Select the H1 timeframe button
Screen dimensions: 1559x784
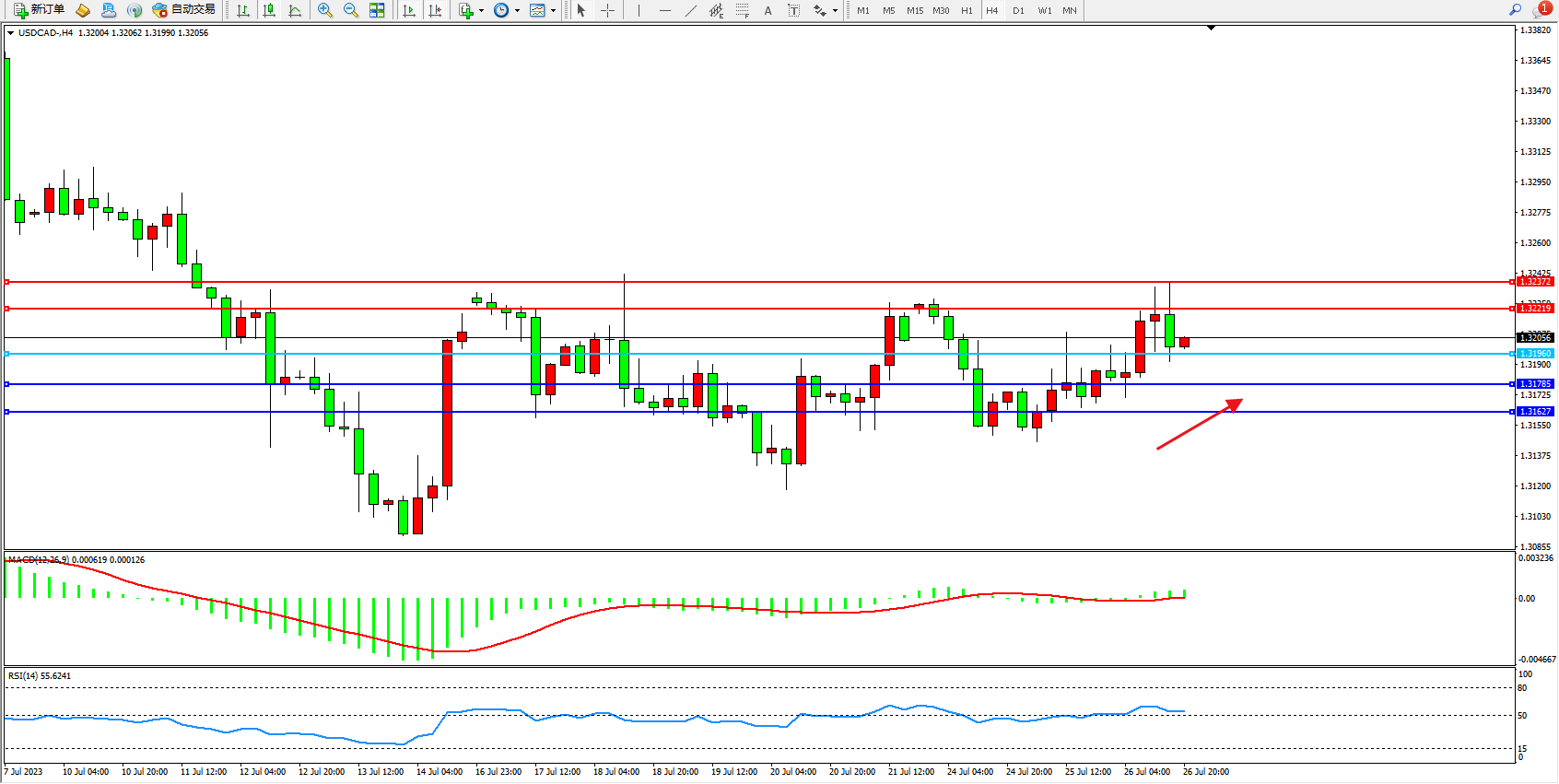point(967,11)
